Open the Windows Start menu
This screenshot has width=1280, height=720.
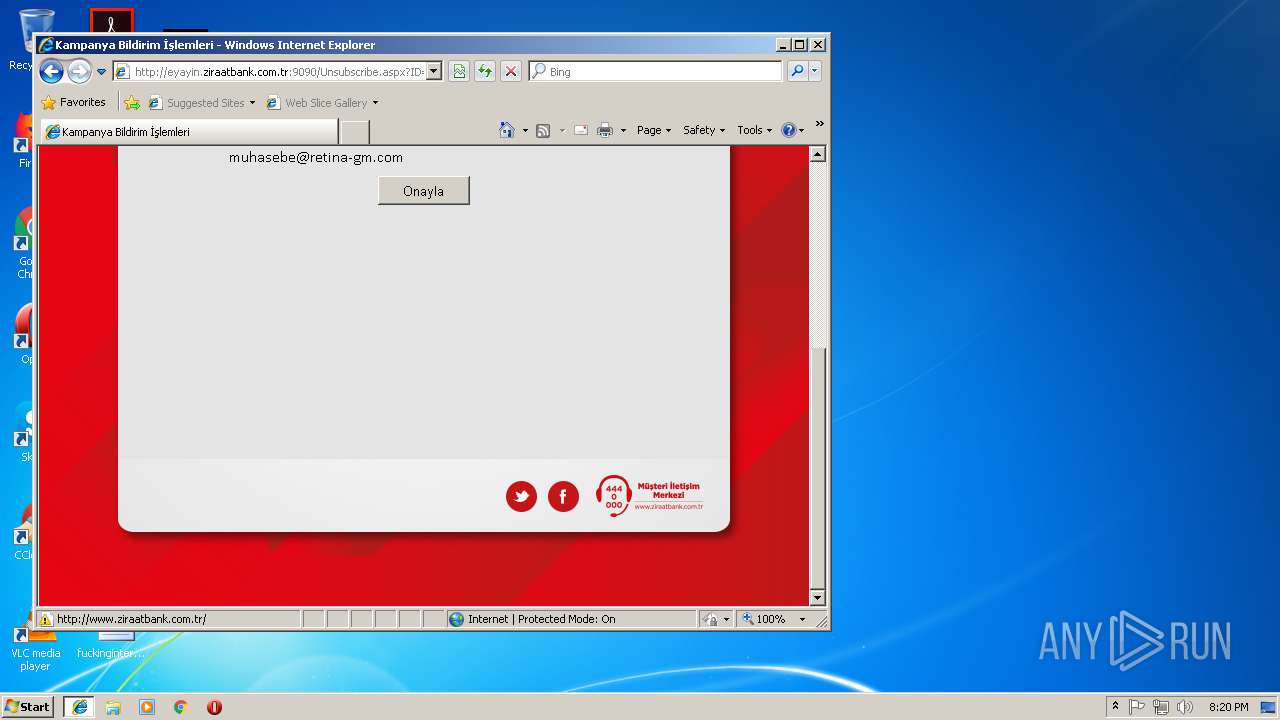tap(28, 707)
